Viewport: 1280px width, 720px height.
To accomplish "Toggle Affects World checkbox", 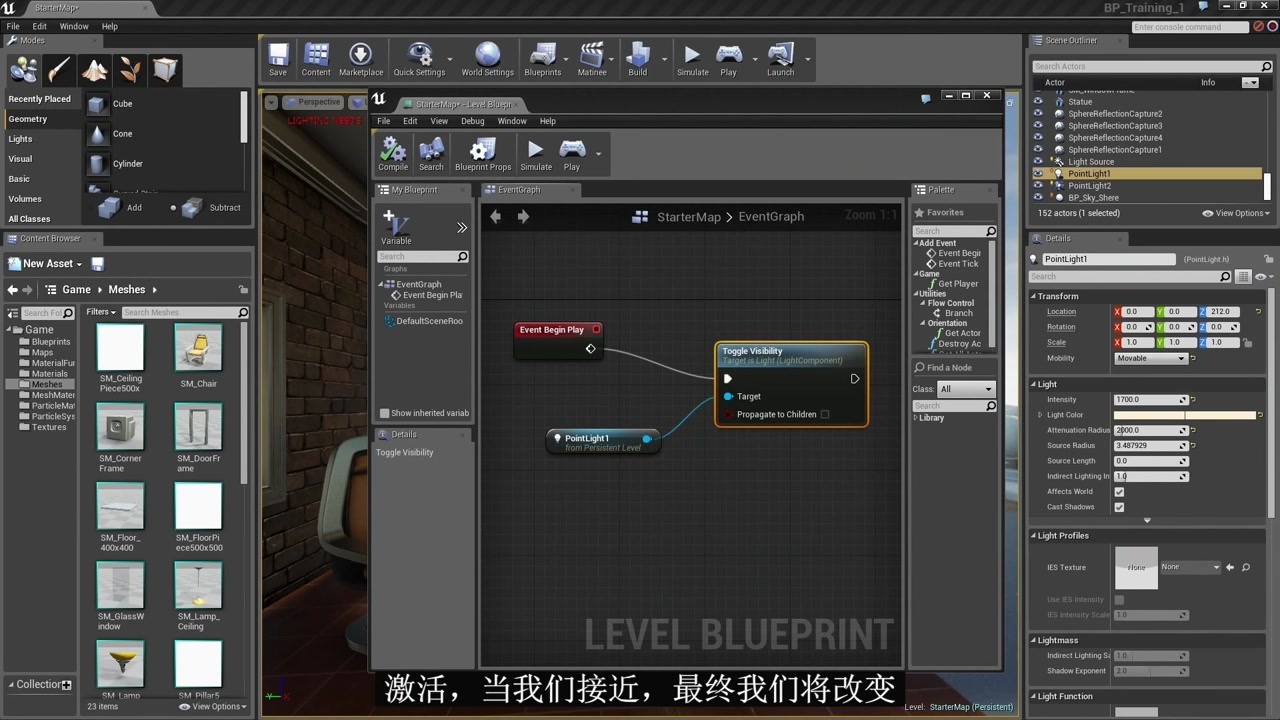I will pyautogui.click(x=1119, y=492).
